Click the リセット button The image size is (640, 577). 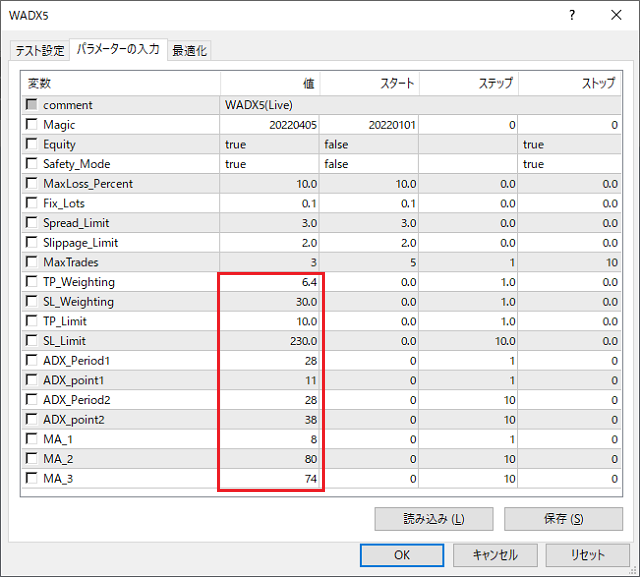[587, 555]
